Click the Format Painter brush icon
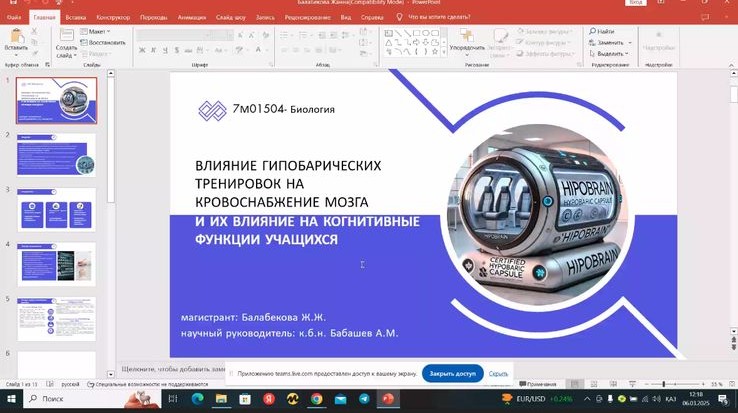Screen dimensions: 738x413 34,53
